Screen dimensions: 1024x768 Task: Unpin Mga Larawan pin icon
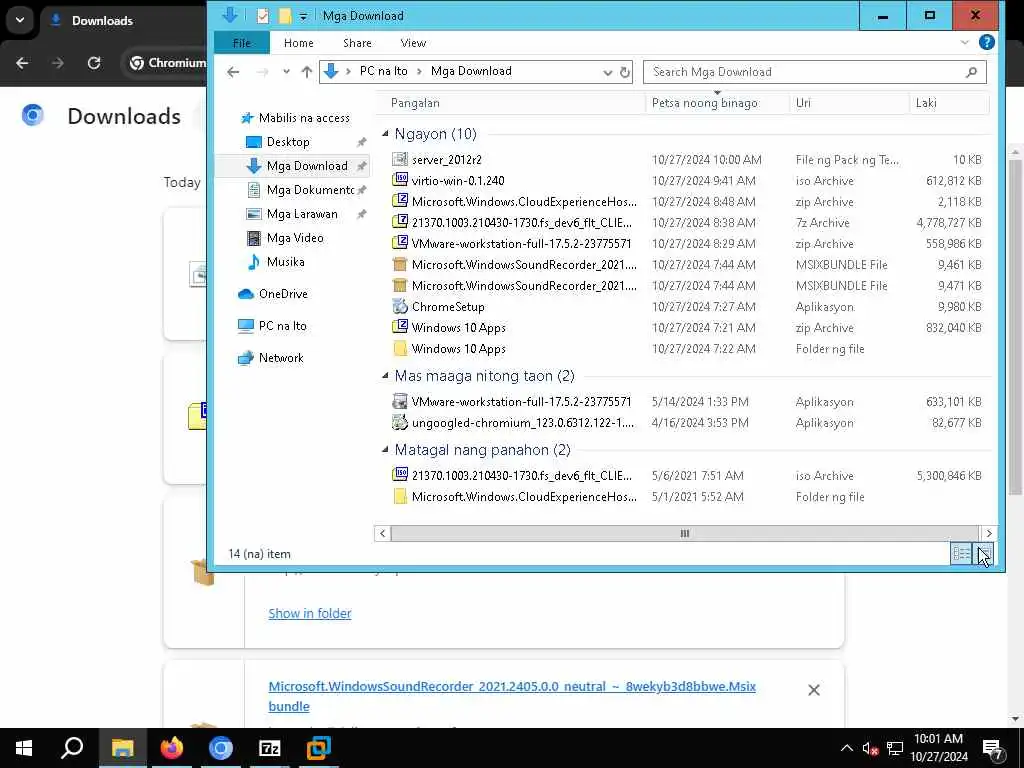[361, 214]
